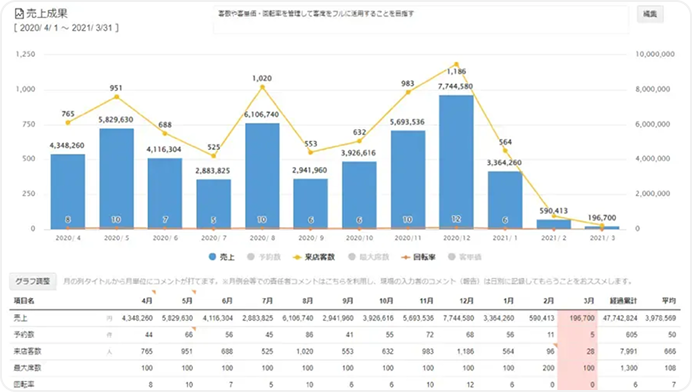
Task: Click the blue sales bar for 2020/6
Action: 165,194
